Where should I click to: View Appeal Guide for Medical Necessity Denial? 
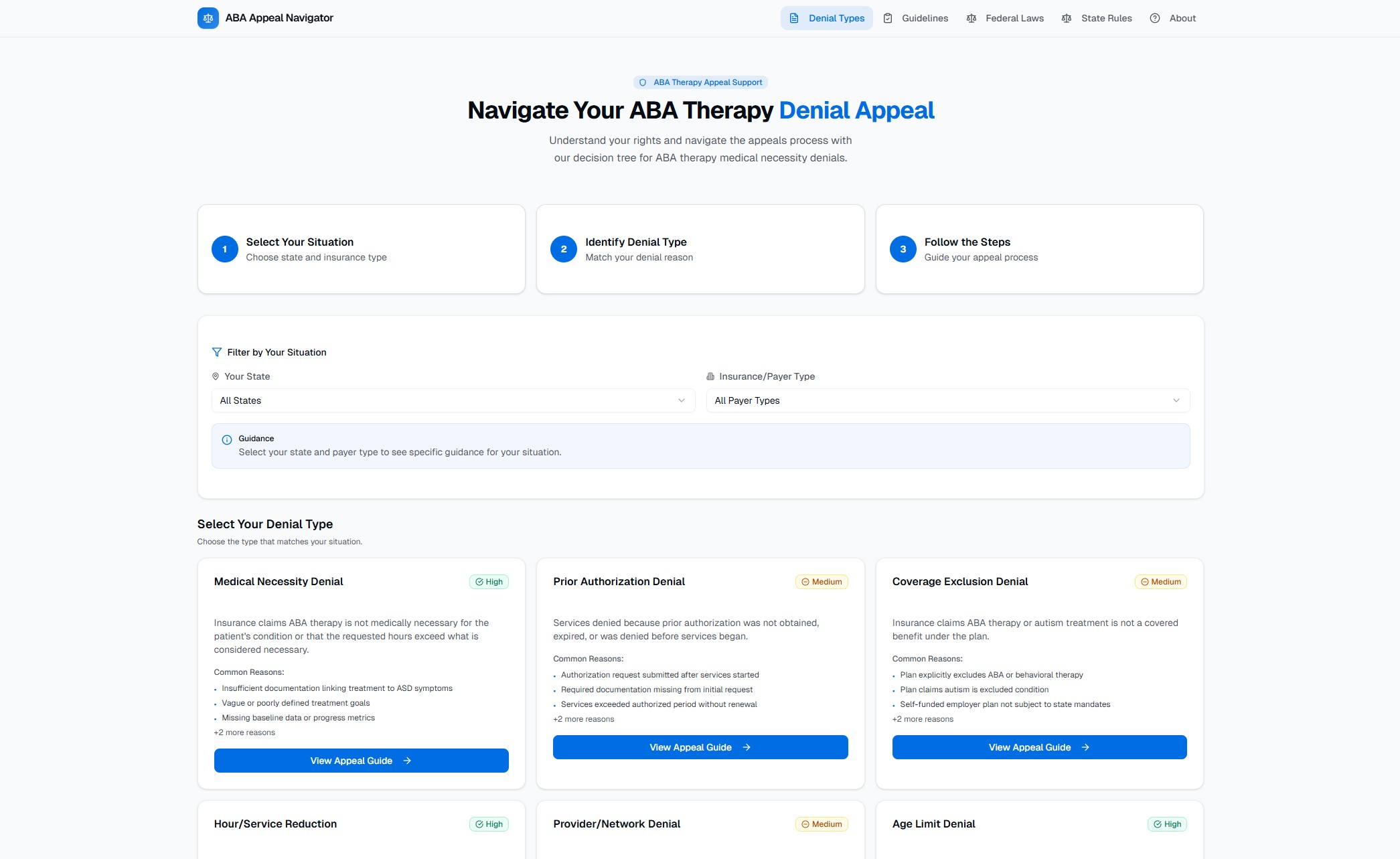[x=361, y=761]
